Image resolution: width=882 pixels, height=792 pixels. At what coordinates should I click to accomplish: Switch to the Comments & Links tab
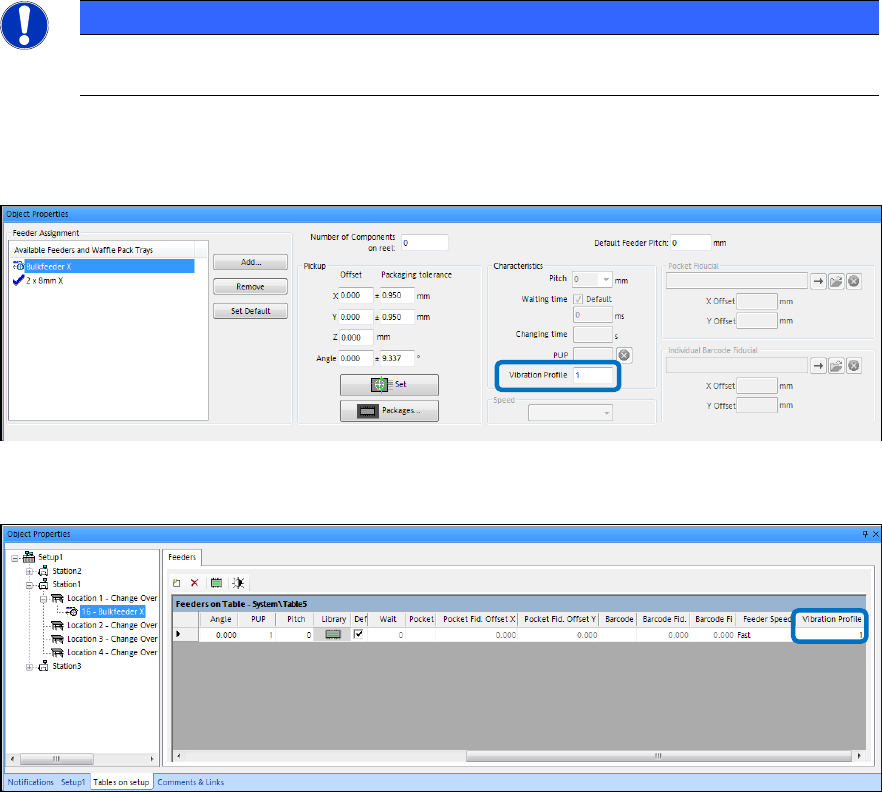190,782
